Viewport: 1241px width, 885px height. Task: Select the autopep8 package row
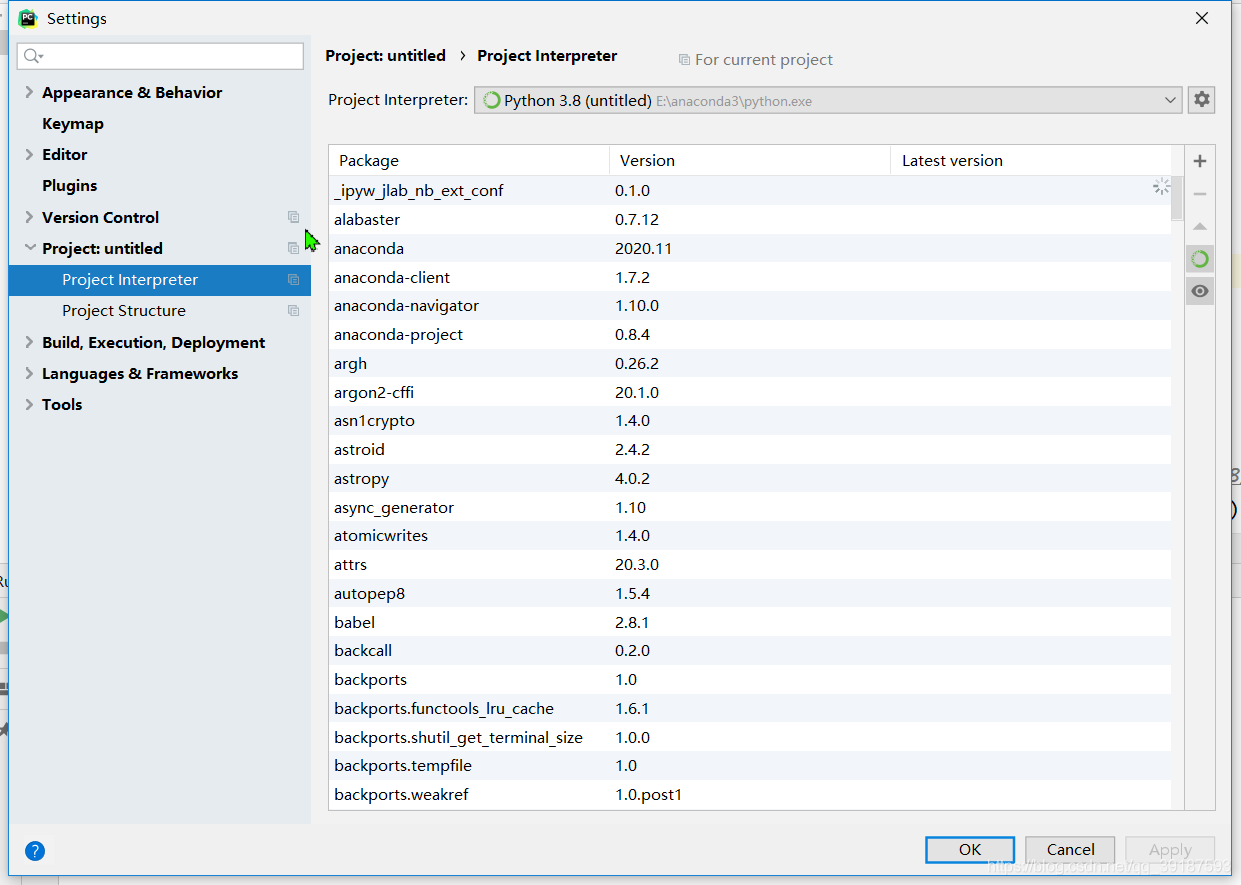pyautogui.click(x=750, y=593)
